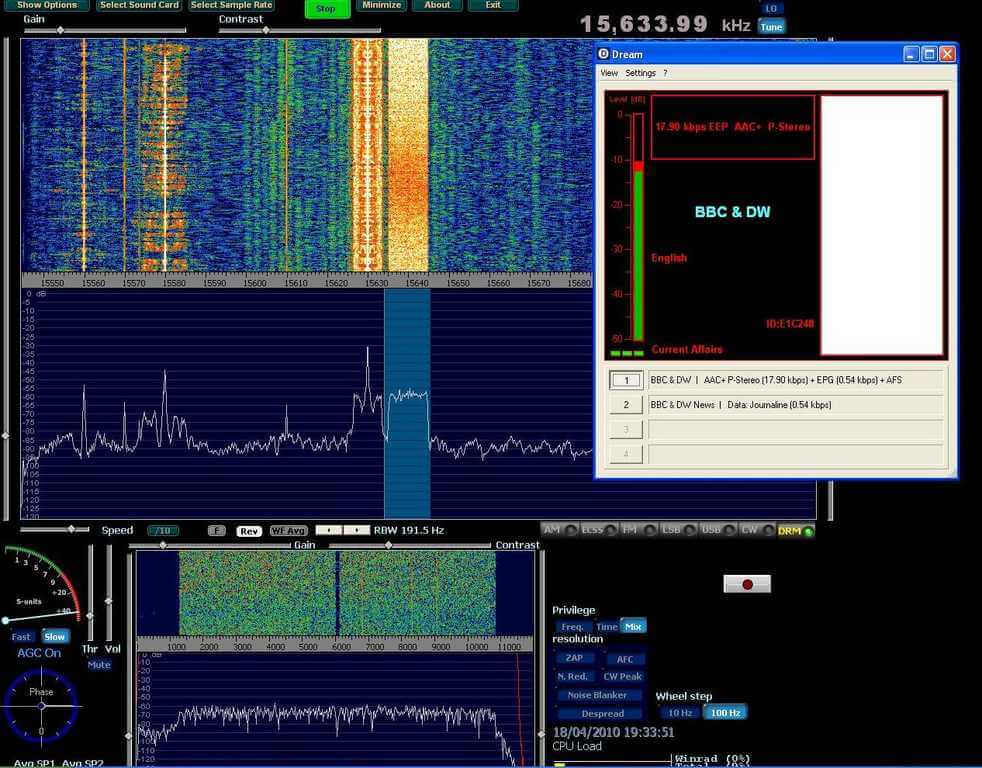982x768 pixels.
Task: Open the ? help menu in Dream
Action: (665, 73)
